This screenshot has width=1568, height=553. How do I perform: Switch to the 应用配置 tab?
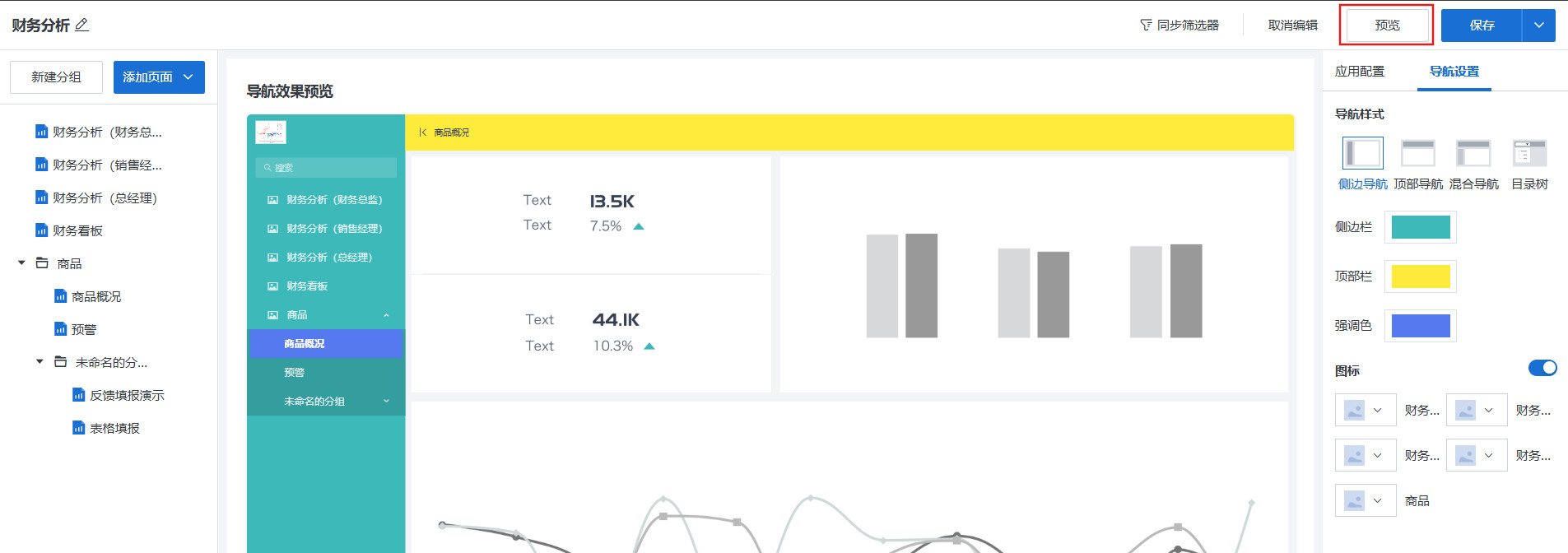pyautogui.click(x=1360, y=72)
